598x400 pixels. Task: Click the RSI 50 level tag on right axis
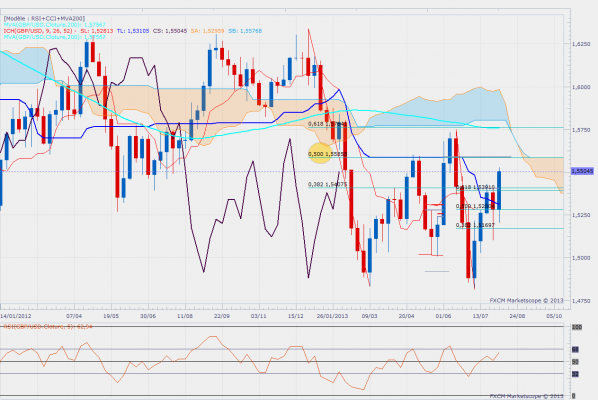[x=575, y=361]
